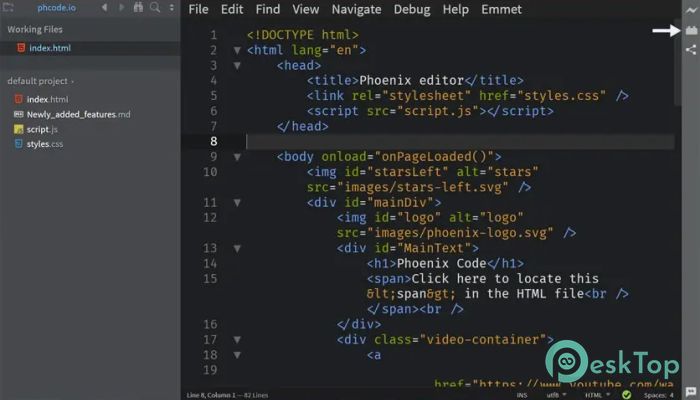Open the Emmet menu
700x400 pixels.
pos(501,9)
